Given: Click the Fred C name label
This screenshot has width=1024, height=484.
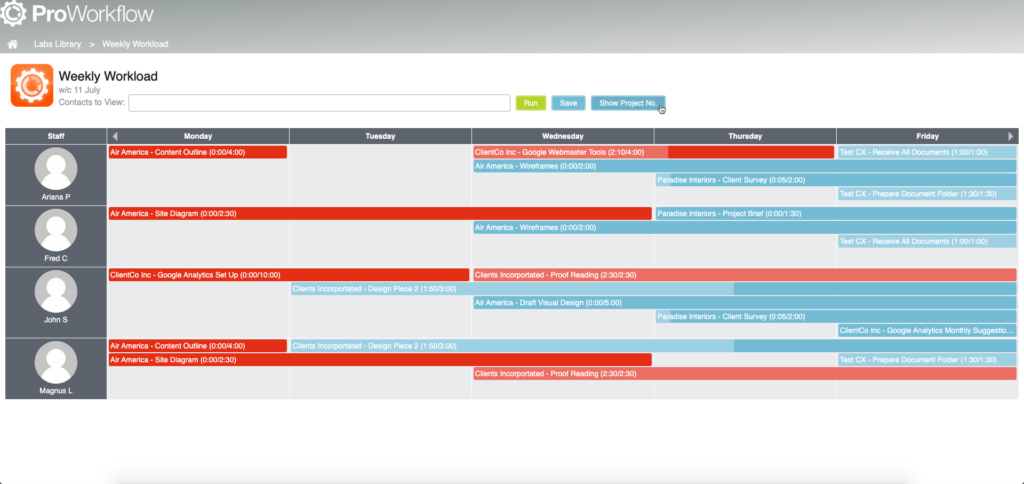Looking at the screenshot, I should pos(56,259).
